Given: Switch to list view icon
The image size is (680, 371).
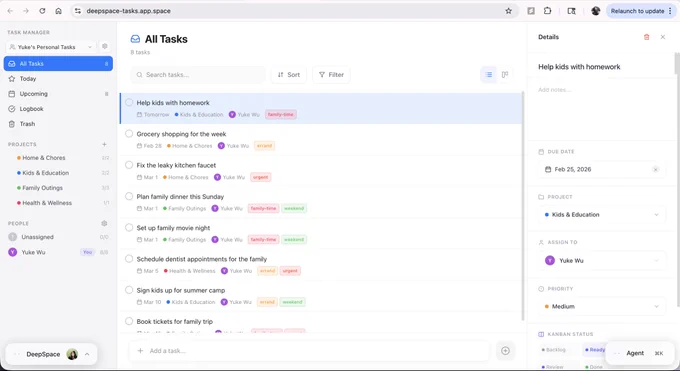Looking at the screenshot, I should [489, 75].
